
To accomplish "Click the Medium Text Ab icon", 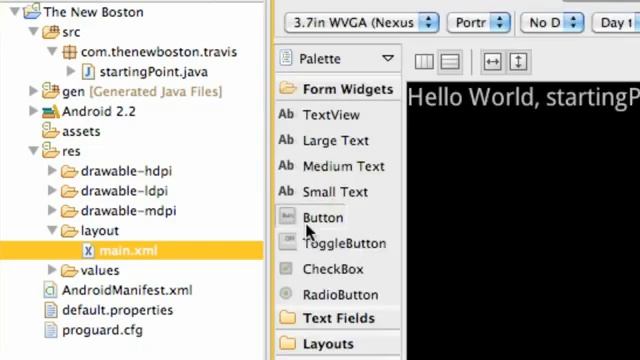I will click(286, 165).
